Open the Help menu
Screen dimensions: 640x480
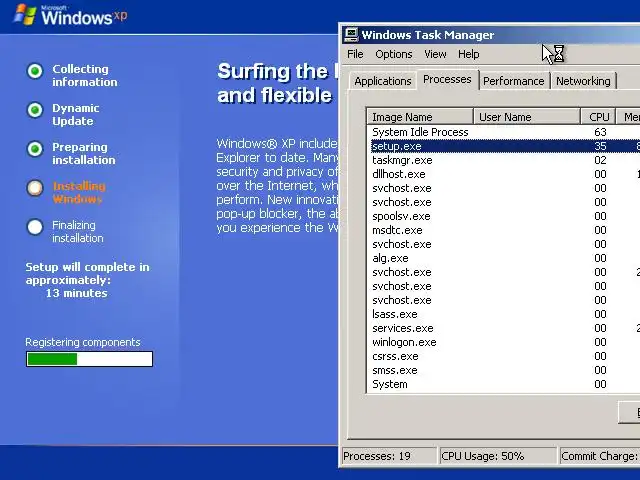468,54
